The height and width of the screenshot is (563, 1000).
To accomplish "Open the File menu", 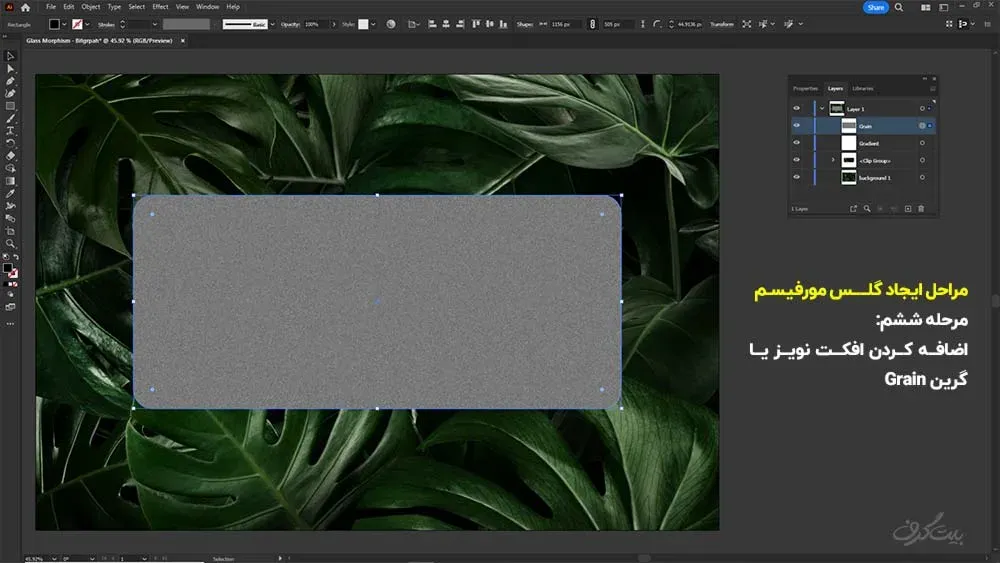I will point(51,7).
